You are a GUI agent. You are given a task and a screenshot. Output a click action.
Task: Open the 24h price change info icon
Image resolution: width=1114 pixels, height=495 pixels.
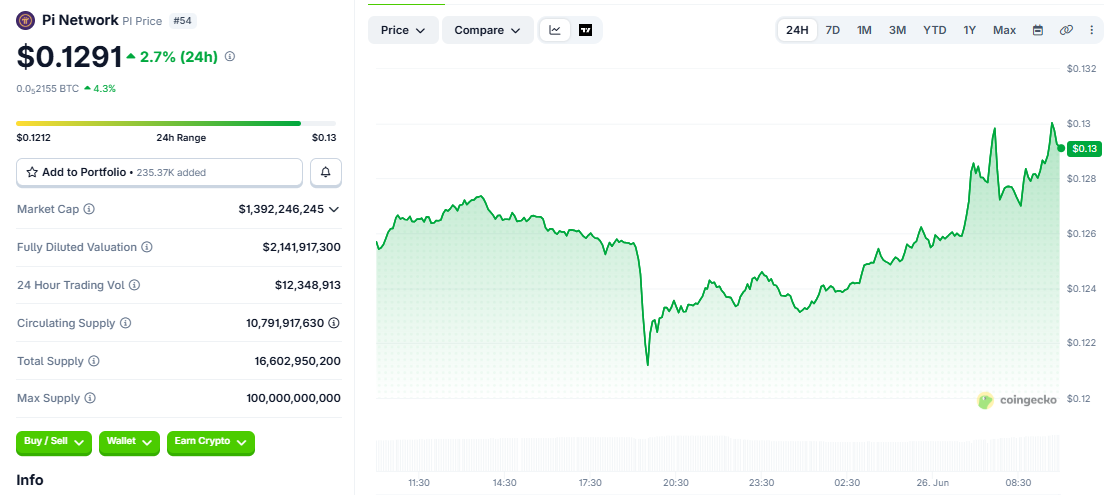tap(229, 57)
